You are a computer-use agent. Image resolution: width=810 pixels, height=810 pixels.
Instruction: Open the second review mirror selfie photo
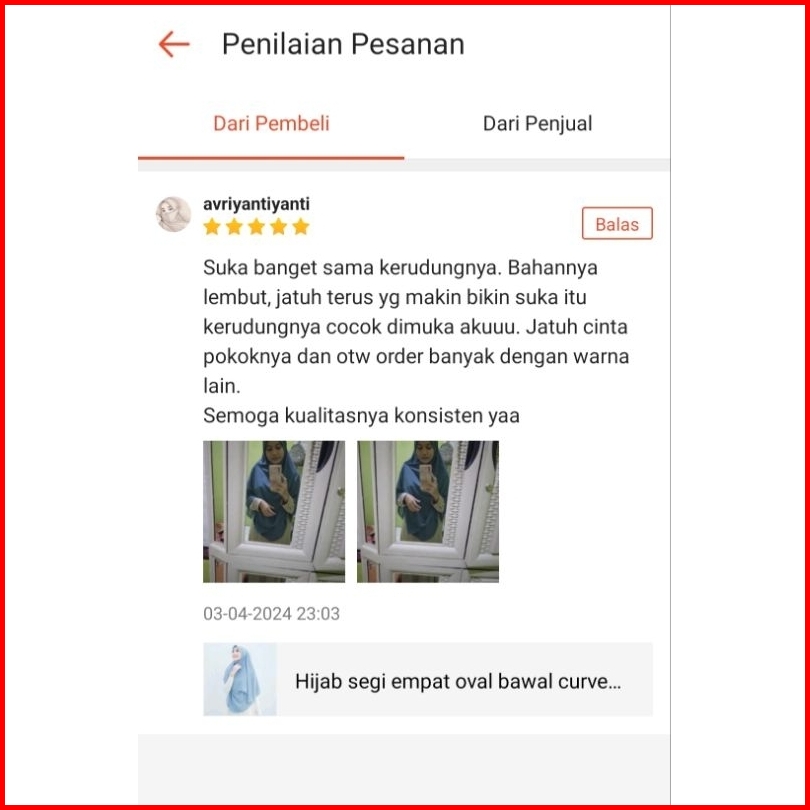coord(428,511)
